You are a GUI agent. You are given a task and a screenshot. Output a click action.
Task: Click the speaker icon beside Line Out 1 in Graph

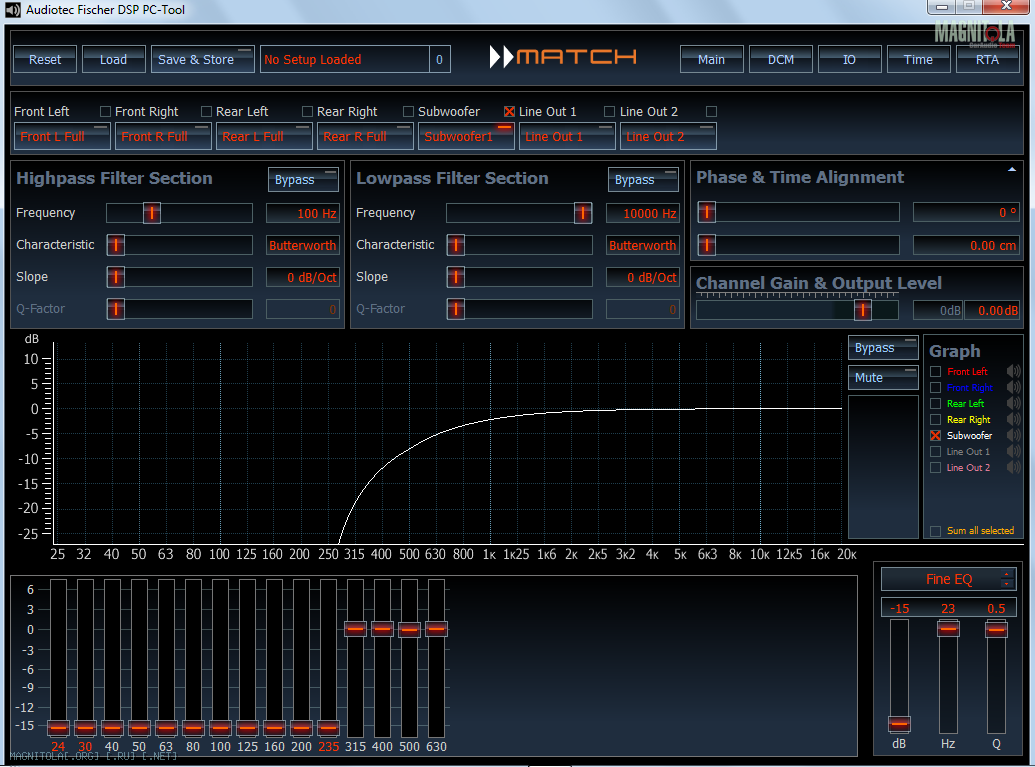[1013, 451]
